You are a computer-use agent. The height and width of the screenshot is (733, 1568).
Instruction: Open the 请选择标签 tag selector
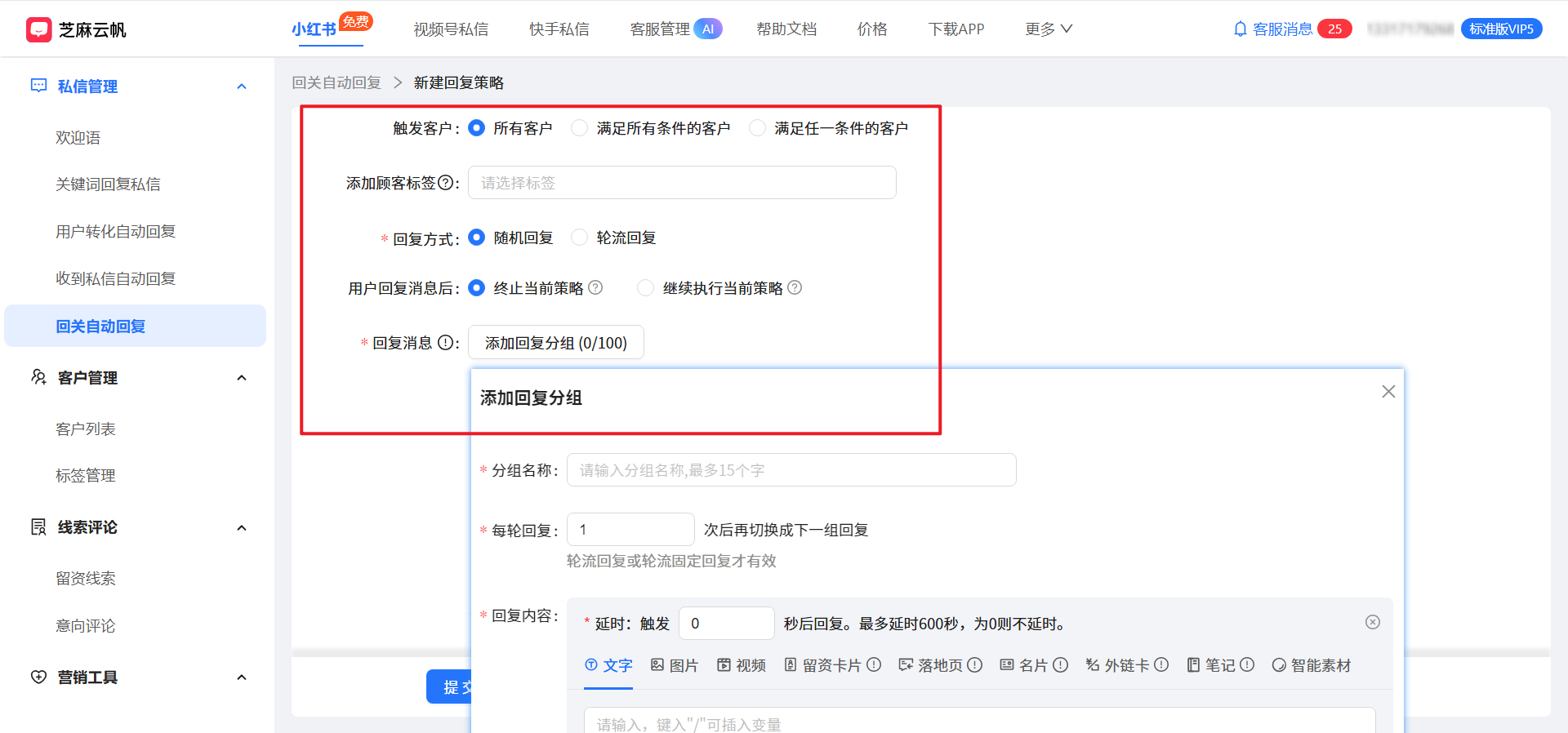click(x=682, y=183)
